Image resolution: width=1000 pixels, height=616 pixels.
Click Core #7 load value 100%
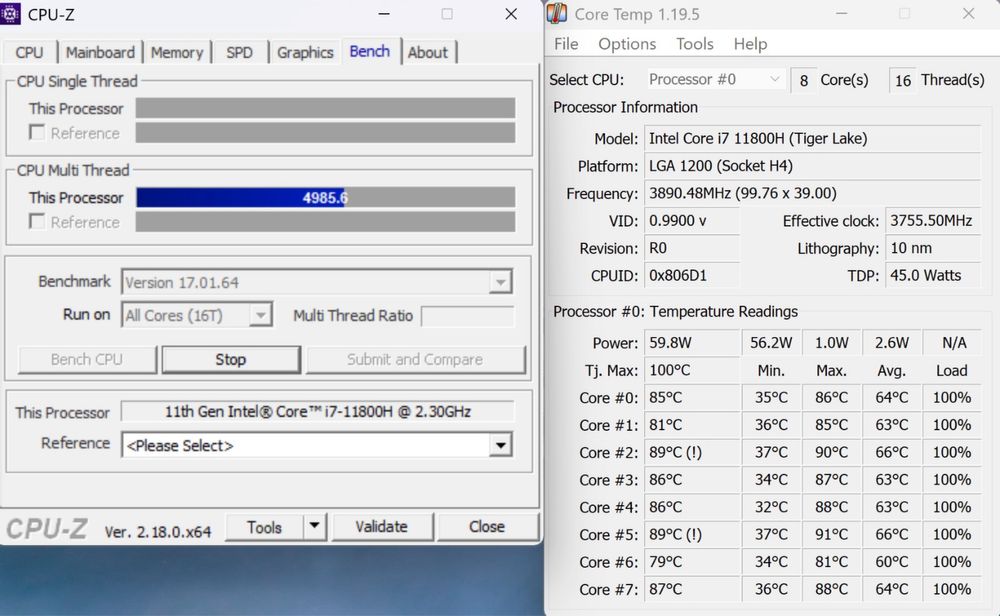952,589
